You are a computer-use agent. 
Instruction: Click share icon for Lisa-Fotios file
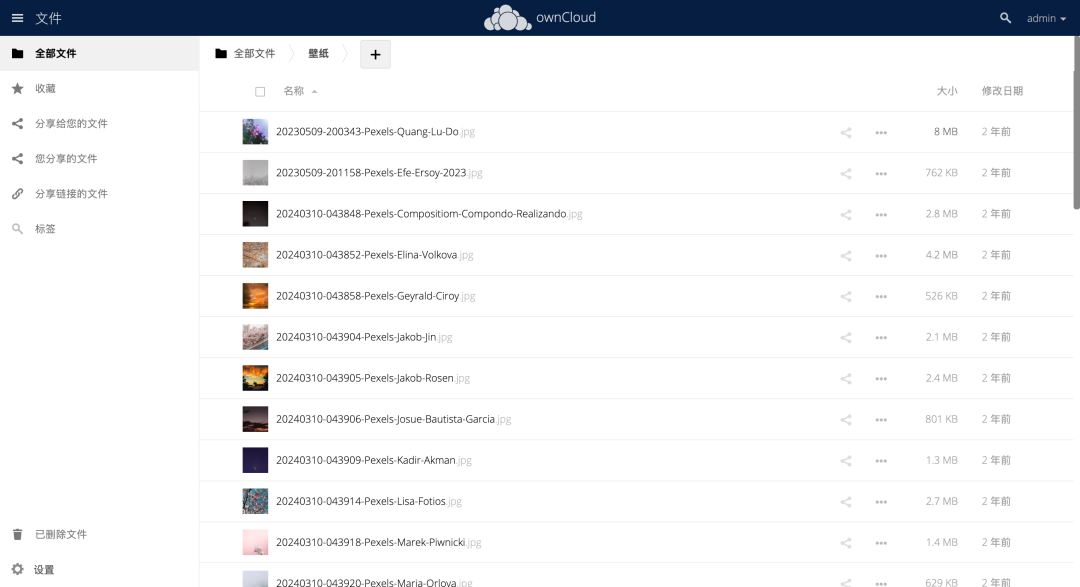[846, 501]
